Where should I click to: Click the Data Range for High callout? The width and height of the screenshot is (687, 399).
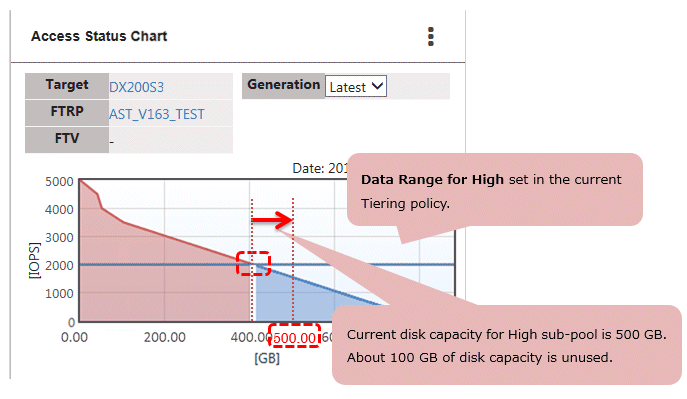[x=495, y=191]
